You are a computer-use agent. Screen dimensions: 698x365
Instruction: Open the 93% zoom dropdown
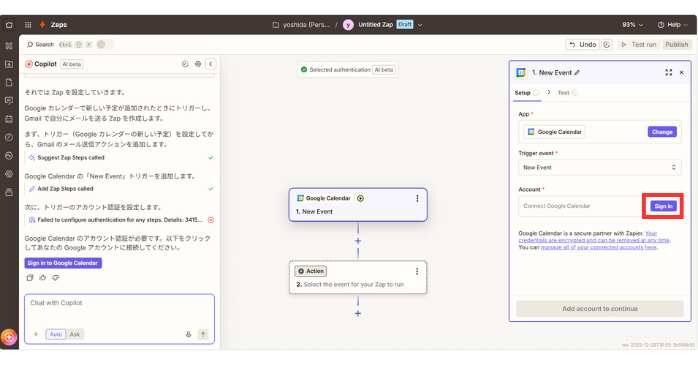(x=633, y=25)
